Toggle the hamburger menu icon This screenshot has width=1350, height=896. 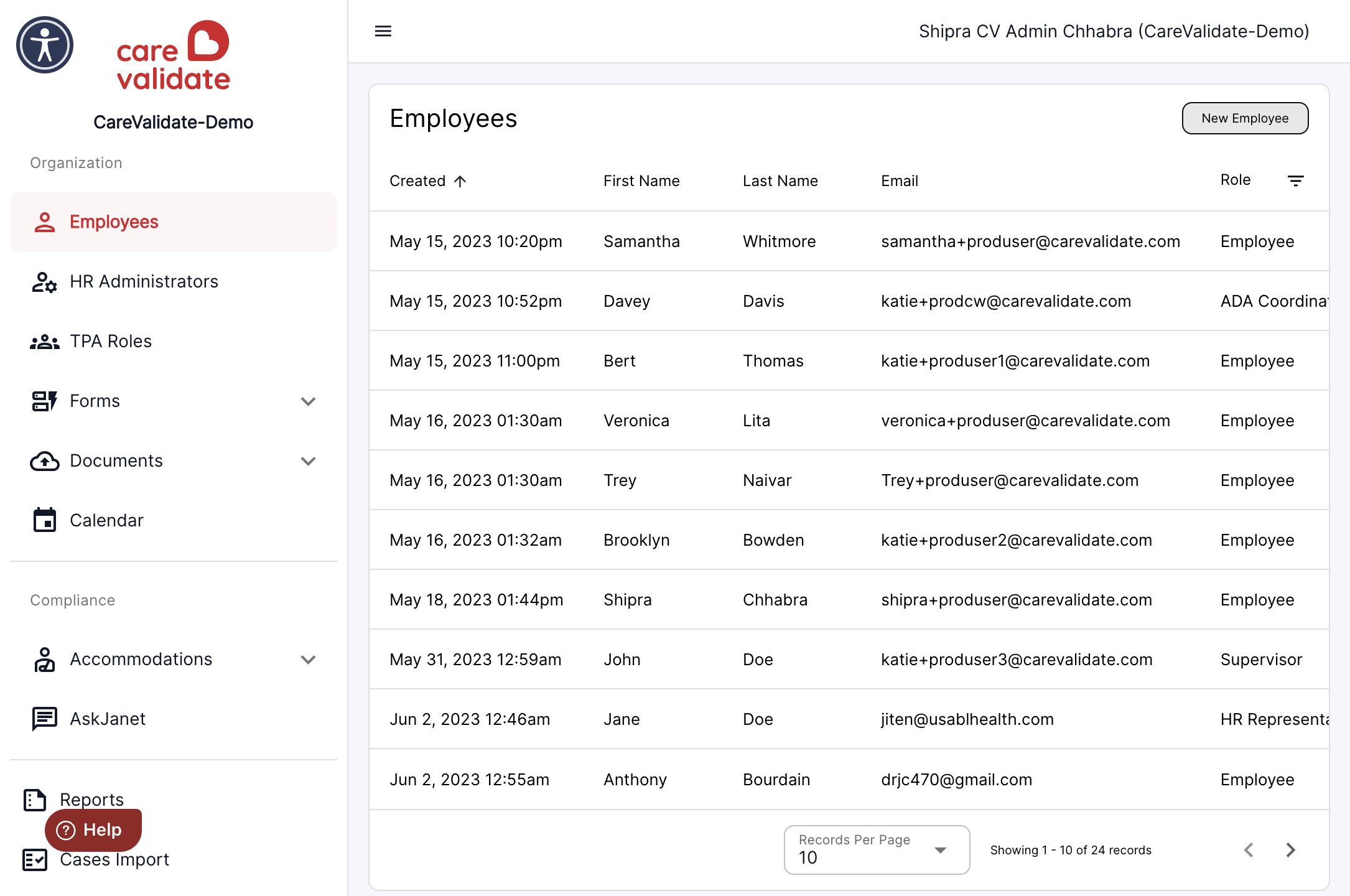pos(383,31)
